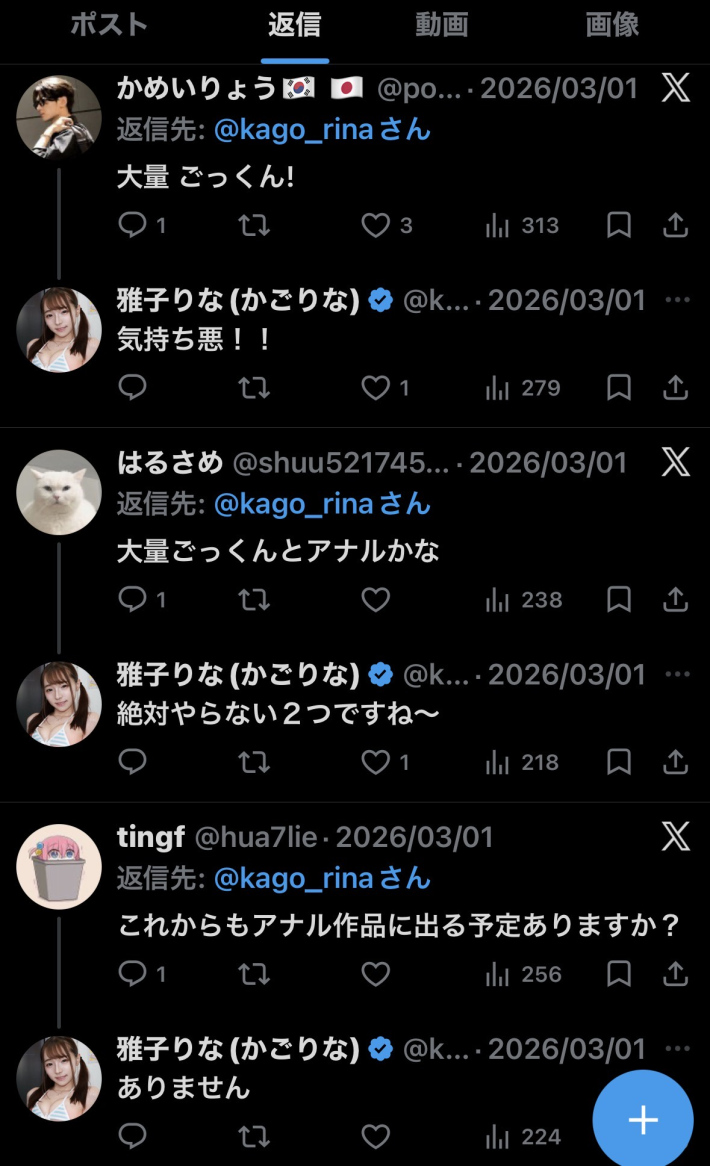This screenshot has width=710, height=1166.
Task: Like the 「絶対やらない２つですね〜」 reply
Action: tap(373, 763)
